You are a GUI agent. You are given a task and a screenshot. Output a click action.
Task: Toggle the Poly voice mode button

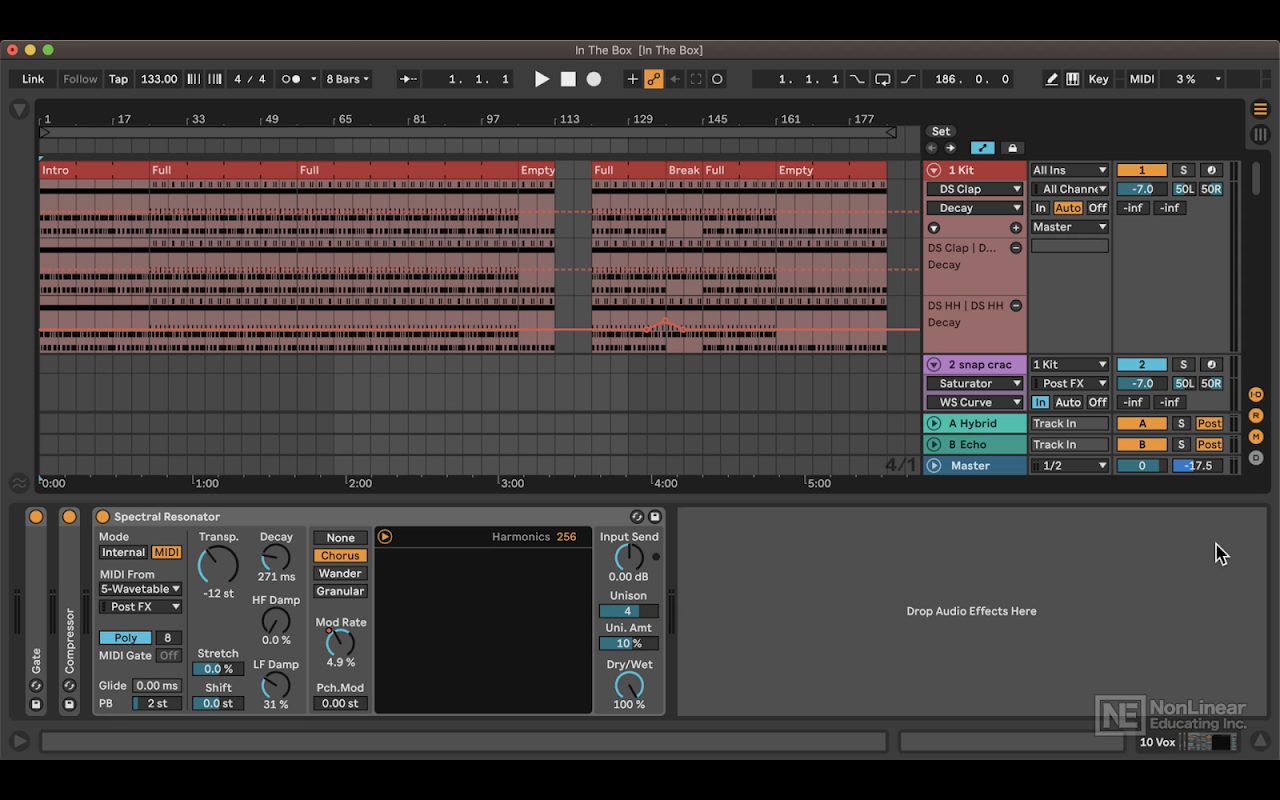tap(126, 638)
